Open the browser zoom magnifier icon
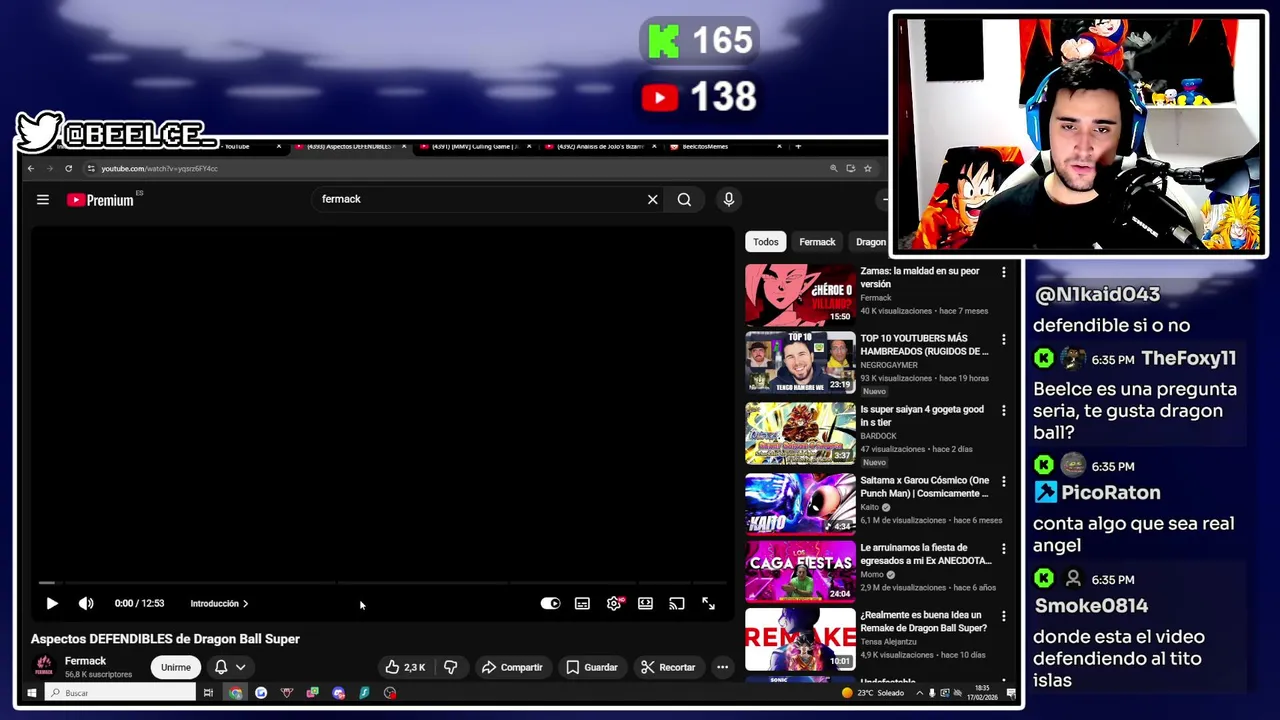The height and width of the screenshot is (720, 1280). point(833,168)
